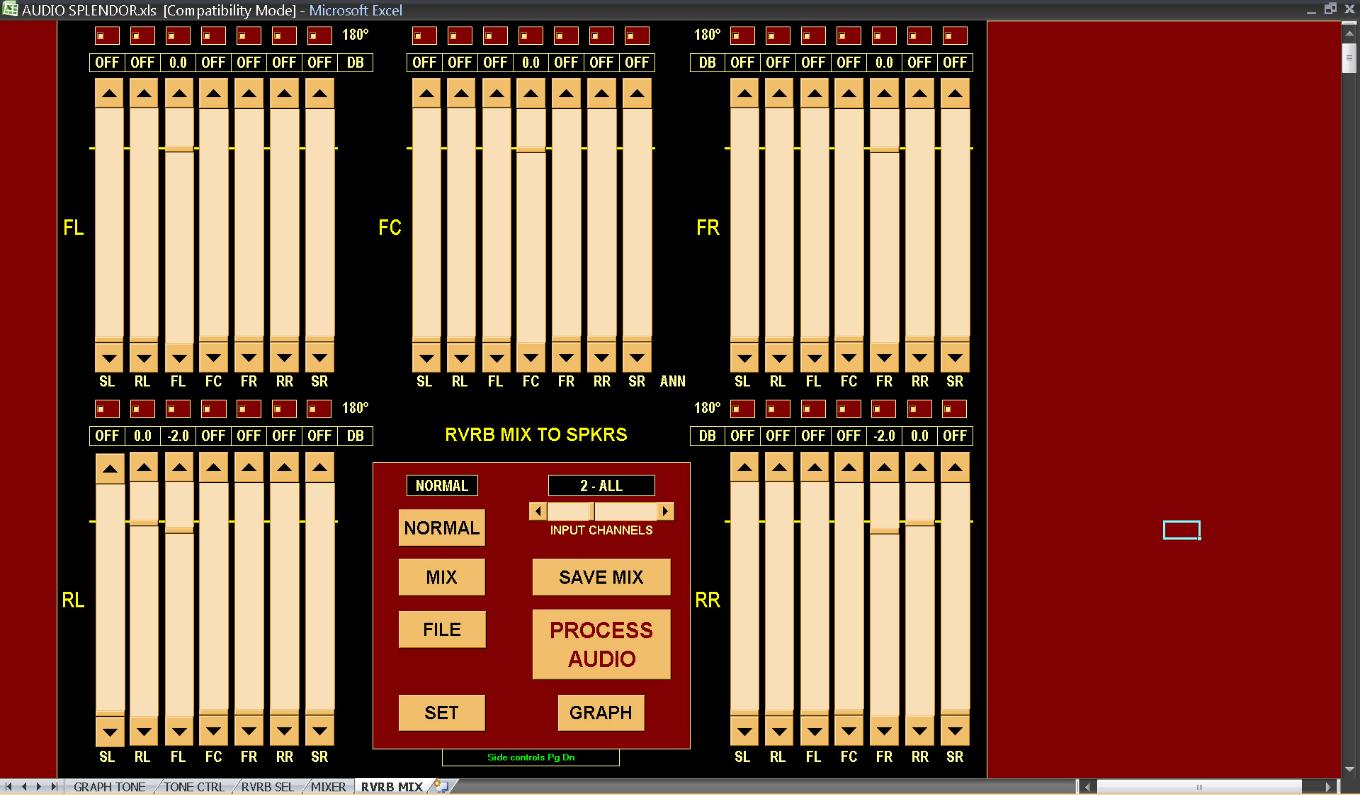Click down arrow below SL slider in FL group
The height and width of the screenshot is (795, 1360).
(108, 358)
